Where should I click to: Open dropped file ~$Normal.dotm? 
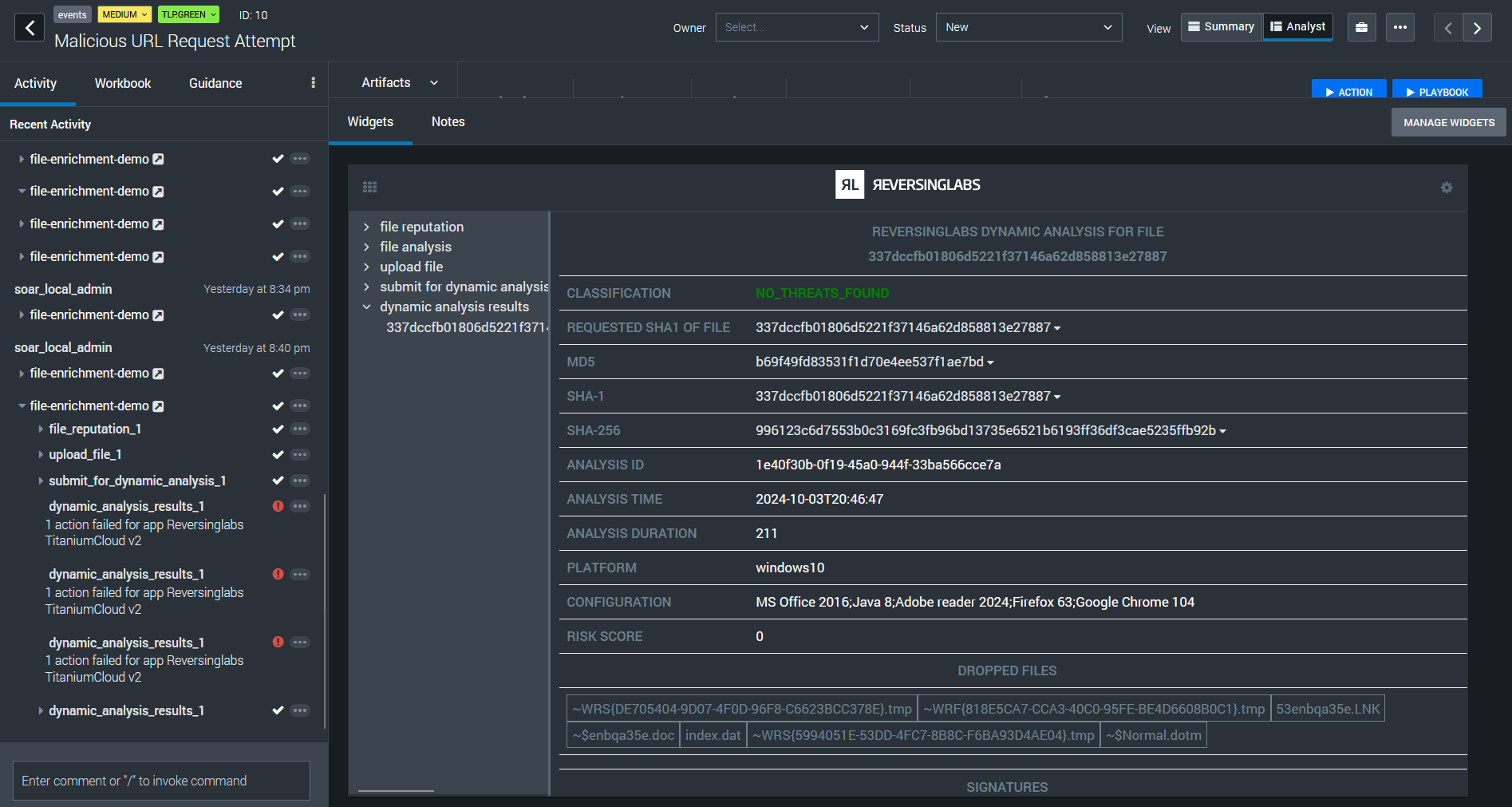(x=1153, y=735)
